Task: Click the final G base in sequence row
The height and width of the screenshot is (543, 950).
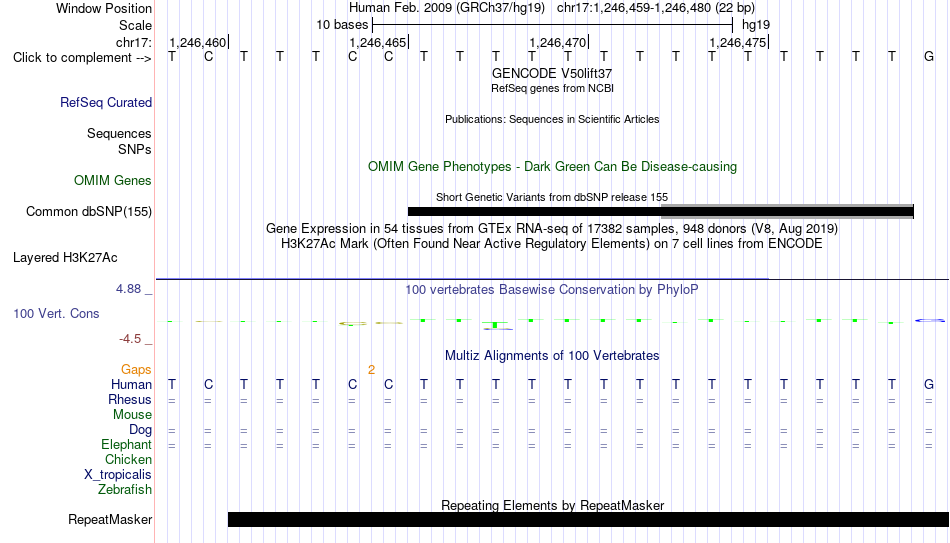Action: click(928, 56)
